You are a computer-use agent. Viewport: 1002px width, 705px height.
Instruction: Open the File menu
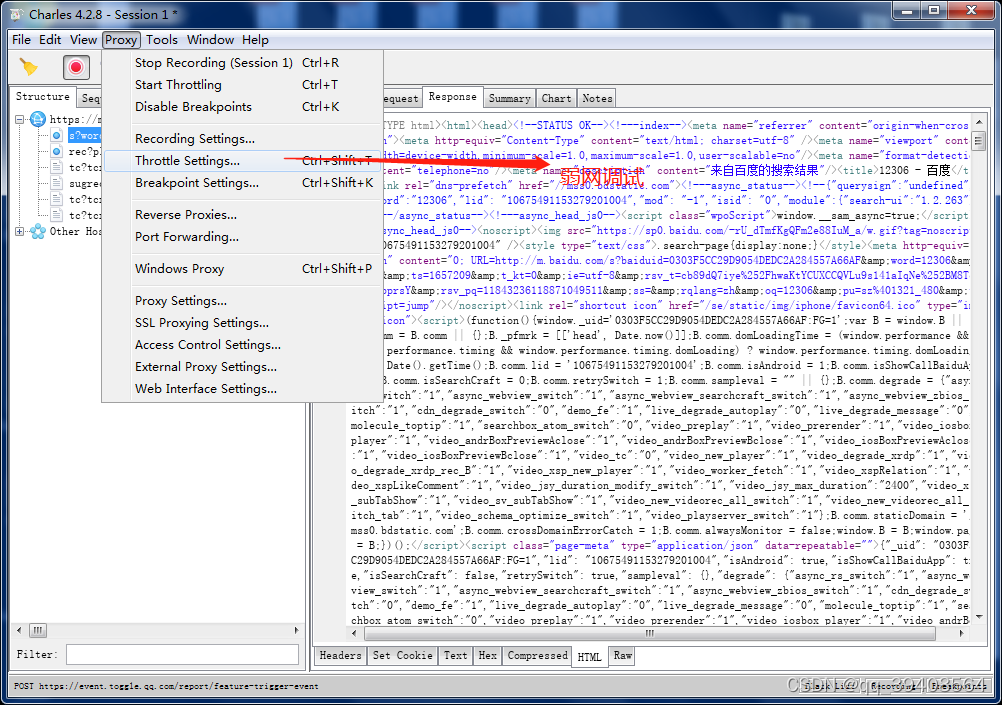point(21,40)
